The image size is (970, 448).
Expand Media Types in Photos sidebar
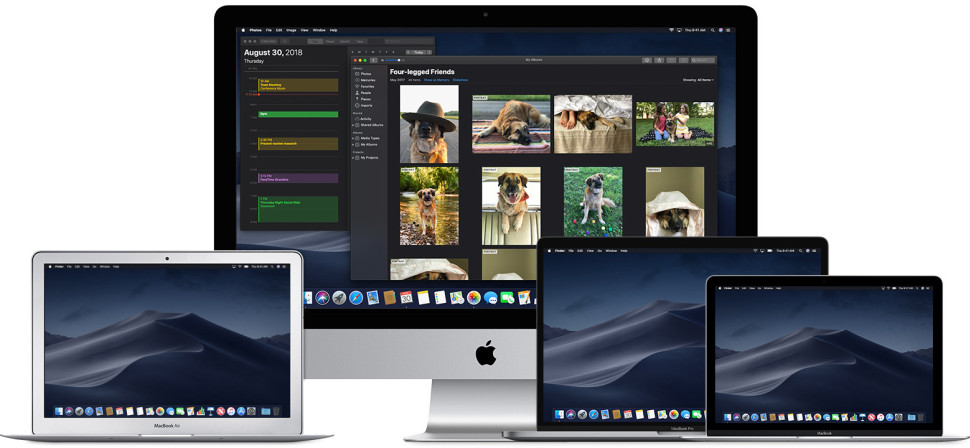[x=353, y=138]
